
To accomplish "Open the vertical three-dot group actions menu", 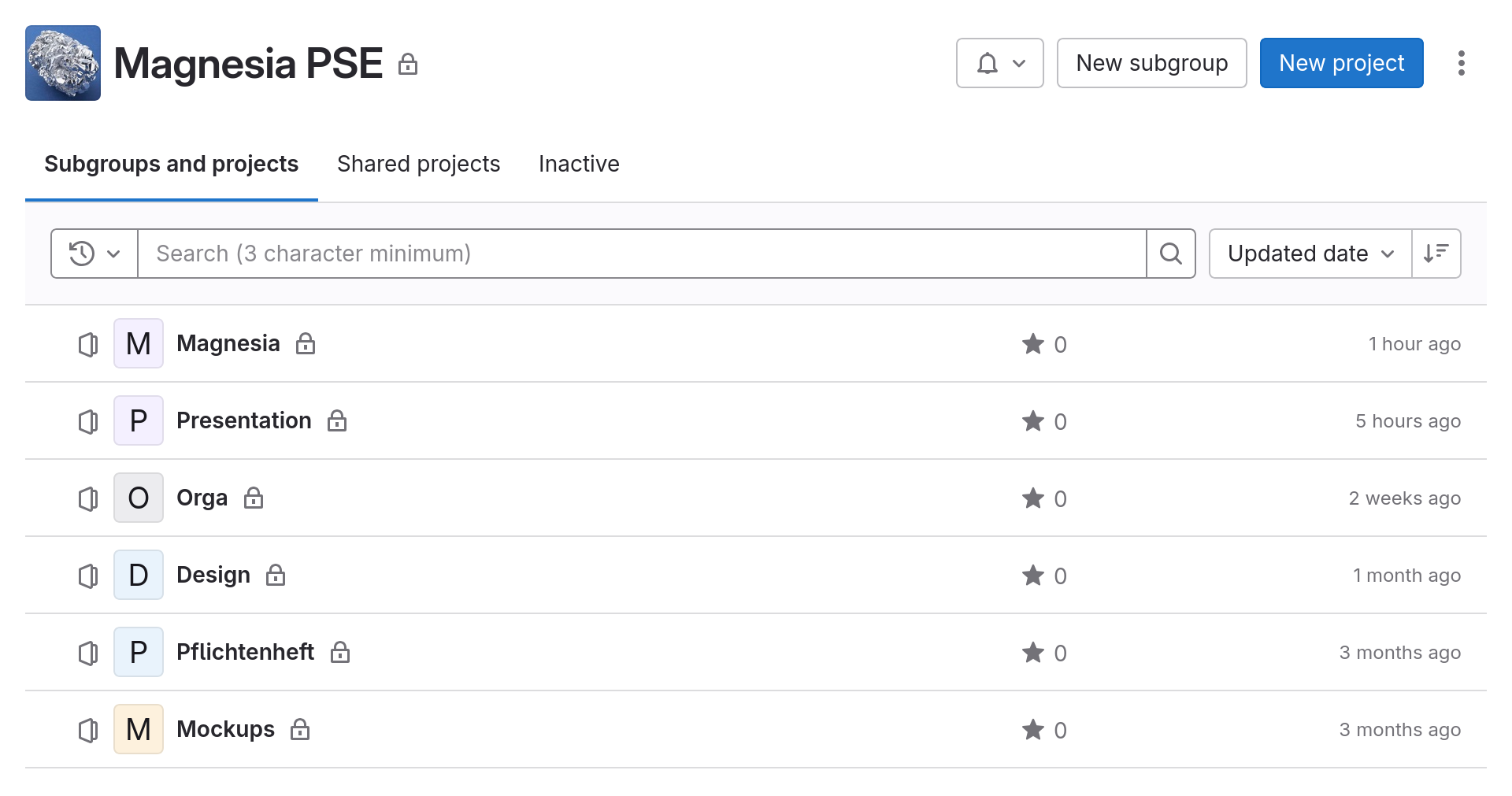I will [x=1461, y=63].
